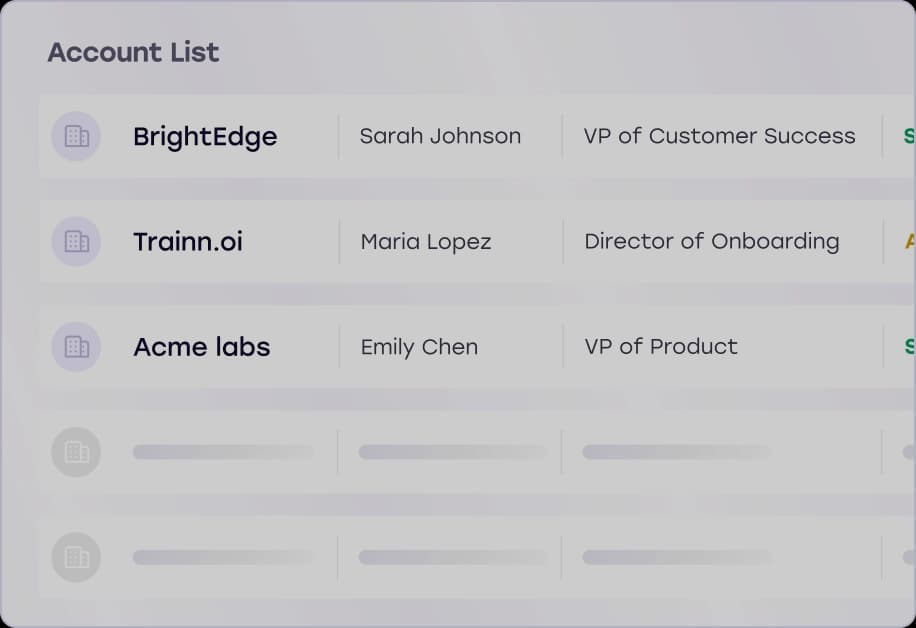Click the Acme labs company building icon
This screenshot has width=916, height=628.
click(x=76, y=347)
